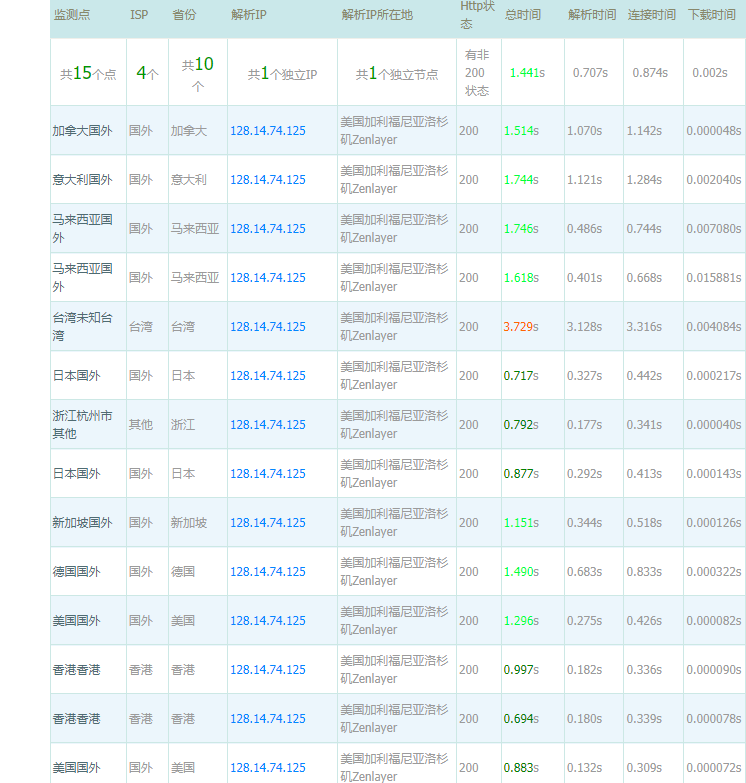746x783 pixels.
Task: Click the ISP column header
Action: [x=139, y=16]
